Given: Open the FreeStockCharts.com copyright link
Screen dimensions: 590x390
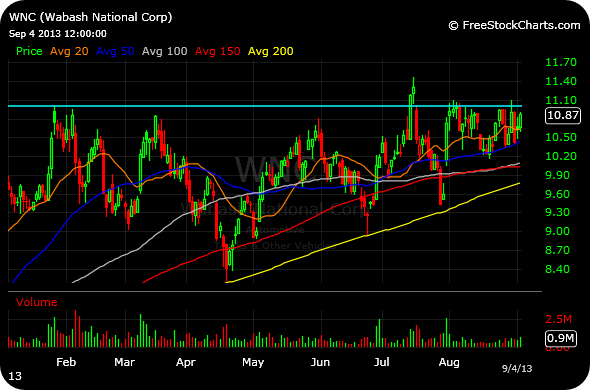Looking at the screenshot, I should [x=514, y=25].
